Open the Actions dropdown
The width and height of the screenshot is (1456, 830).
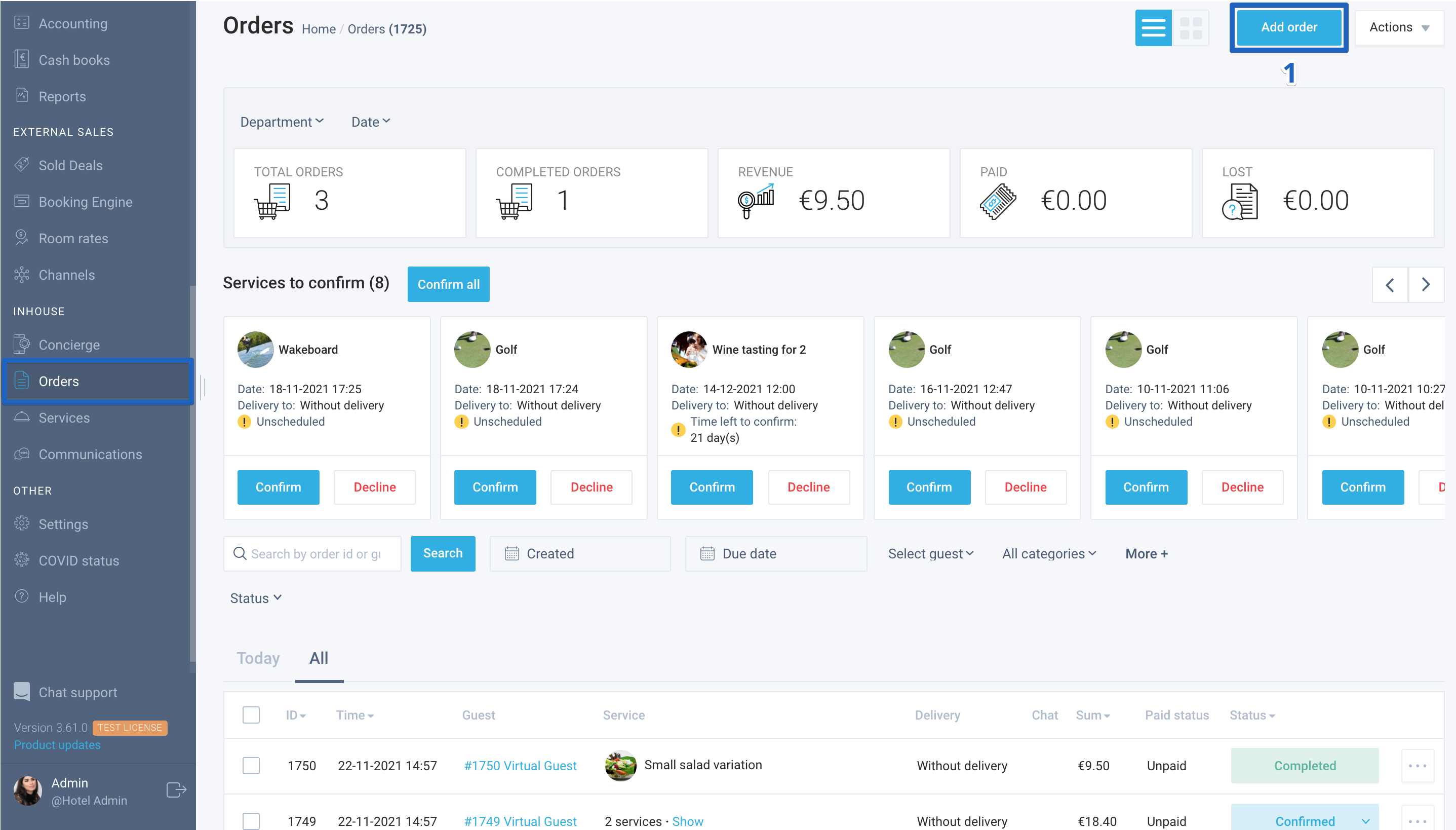1399,27
